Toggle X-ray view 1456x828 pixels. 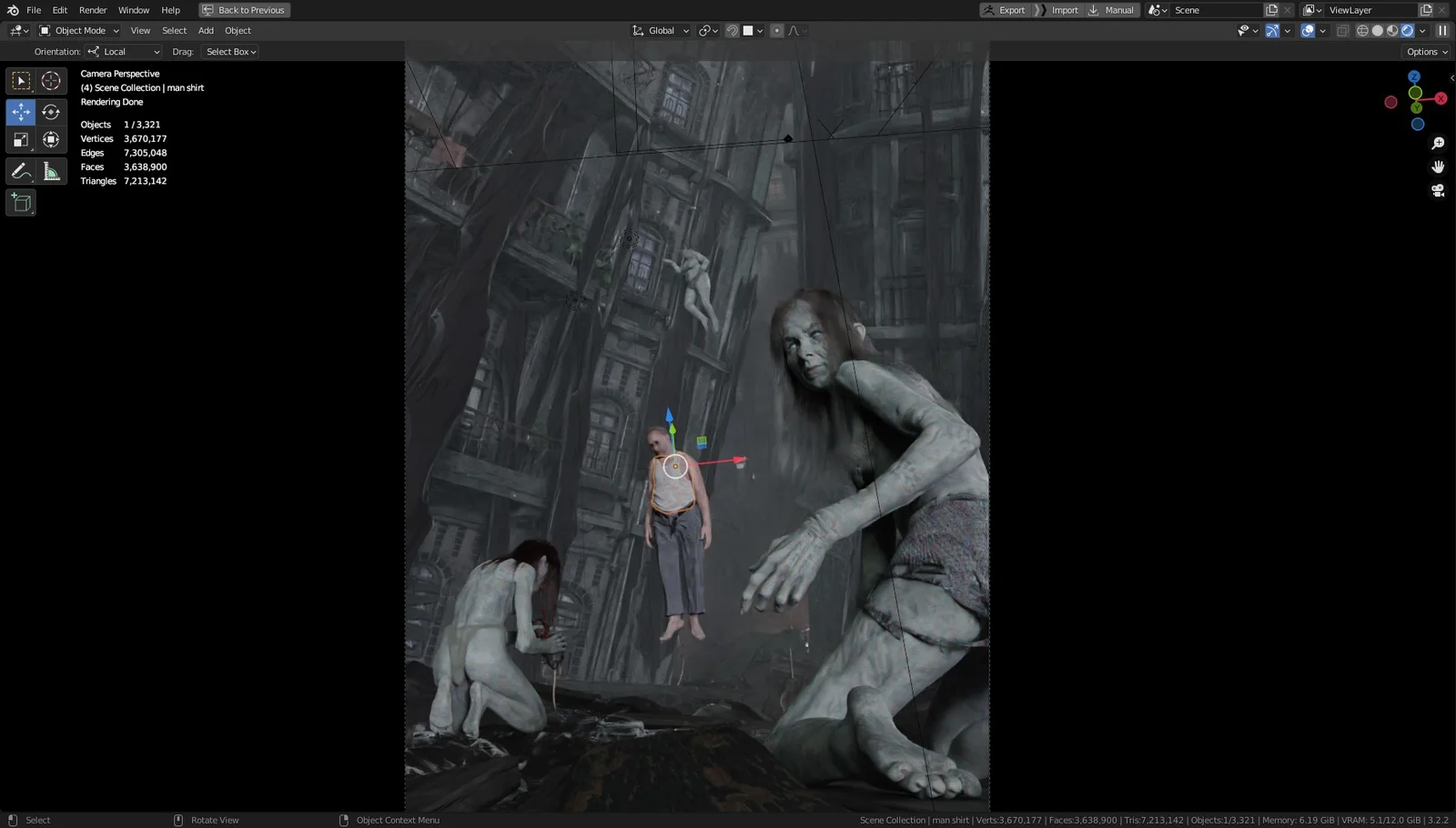tap(1343, 30)
